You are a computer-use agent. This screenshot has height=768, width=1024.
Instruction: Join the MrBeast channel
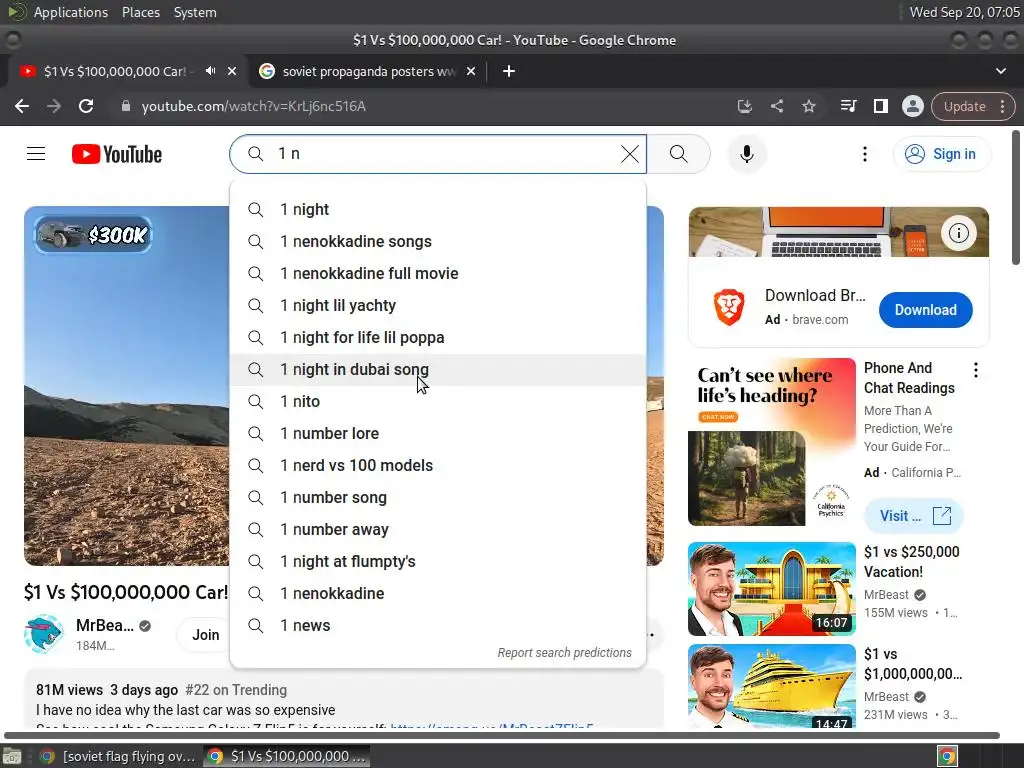205,635
